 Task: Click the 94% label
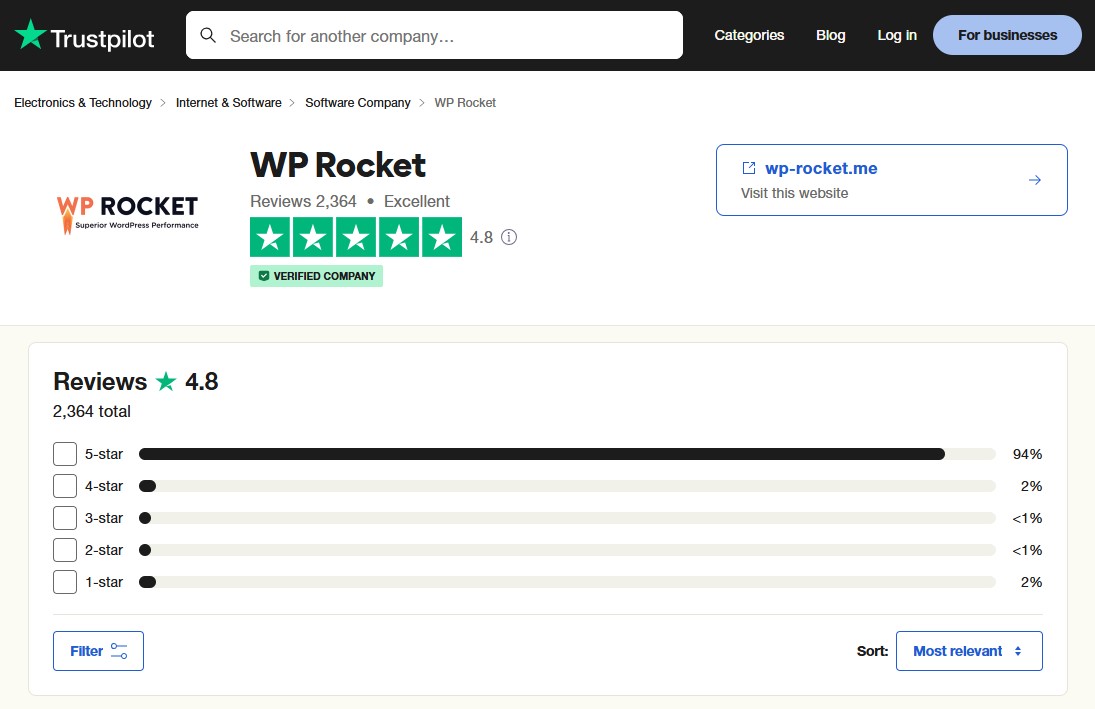1027,454
